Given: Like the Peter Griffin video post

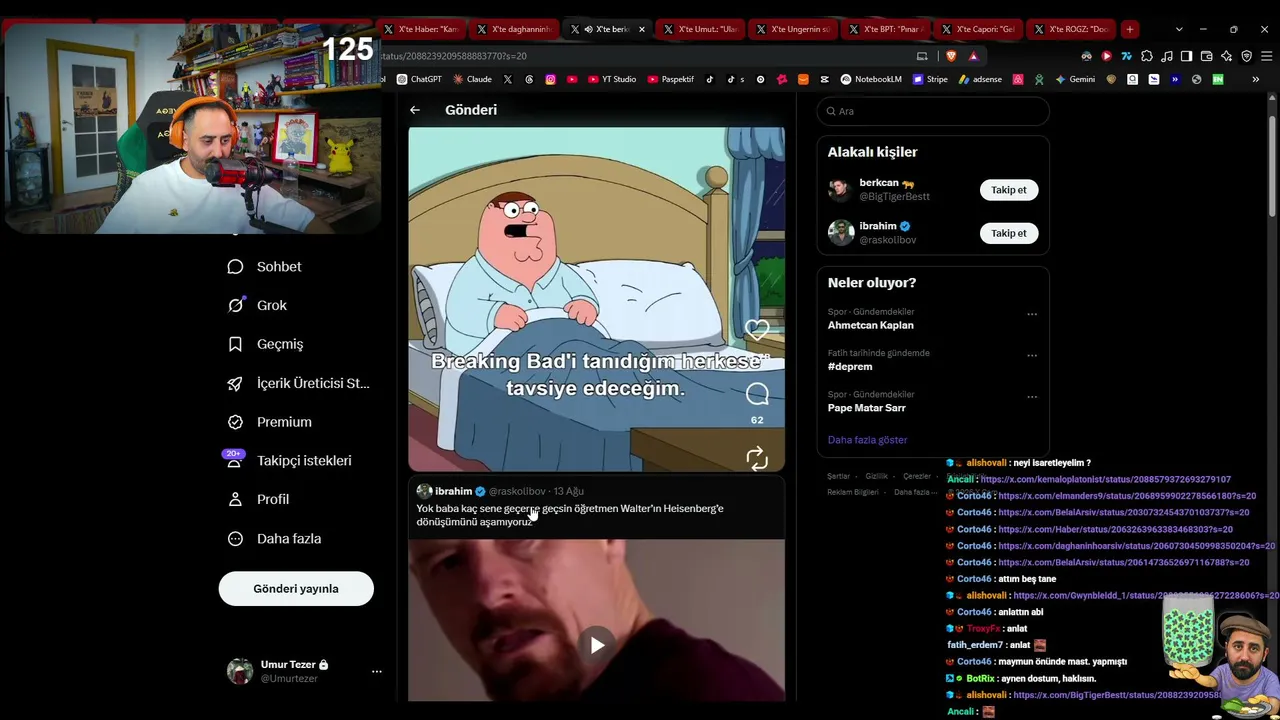Looking at the screenshot, I should pos(757,329).
